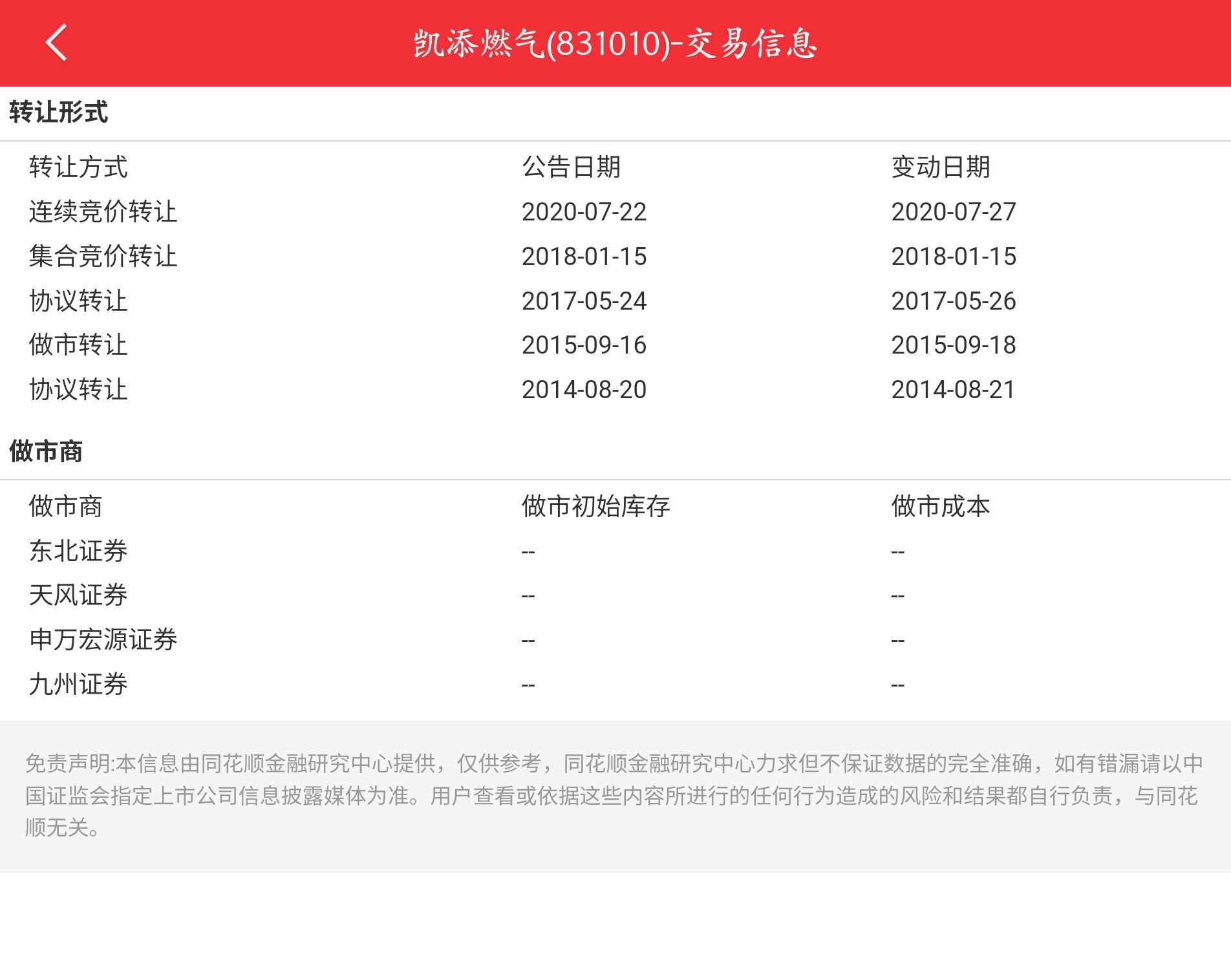Tap 天风证券 market making cost value
The width and height of the screenshot is (1231, 980).
point(898,596)
